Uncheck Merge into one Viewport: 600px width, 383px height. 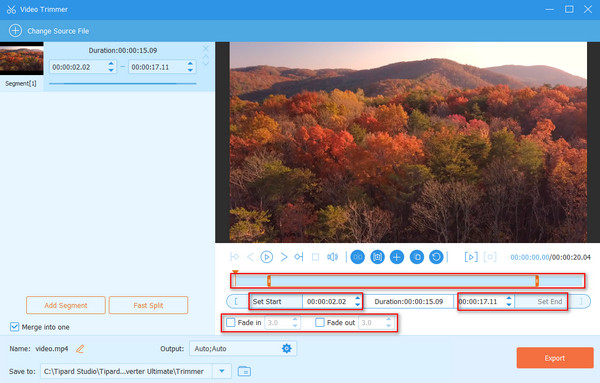(14, 327)
